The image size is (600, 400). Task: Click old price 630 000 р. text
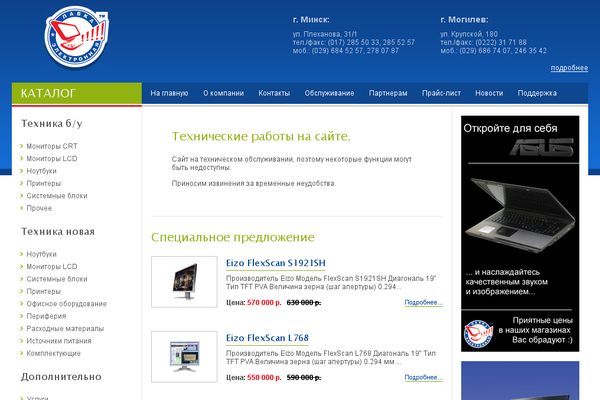pyautogui.click(x=304, y=302)
